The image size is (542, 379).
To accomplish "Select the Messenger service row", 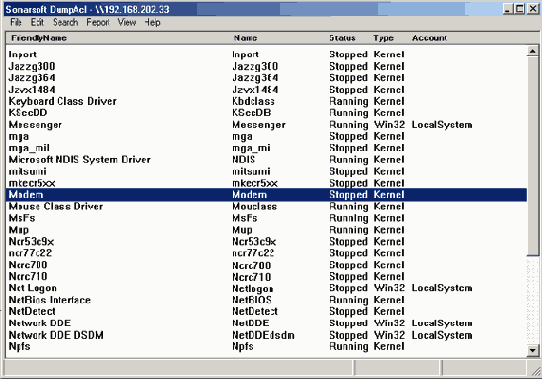I will (x=267, y=125).
